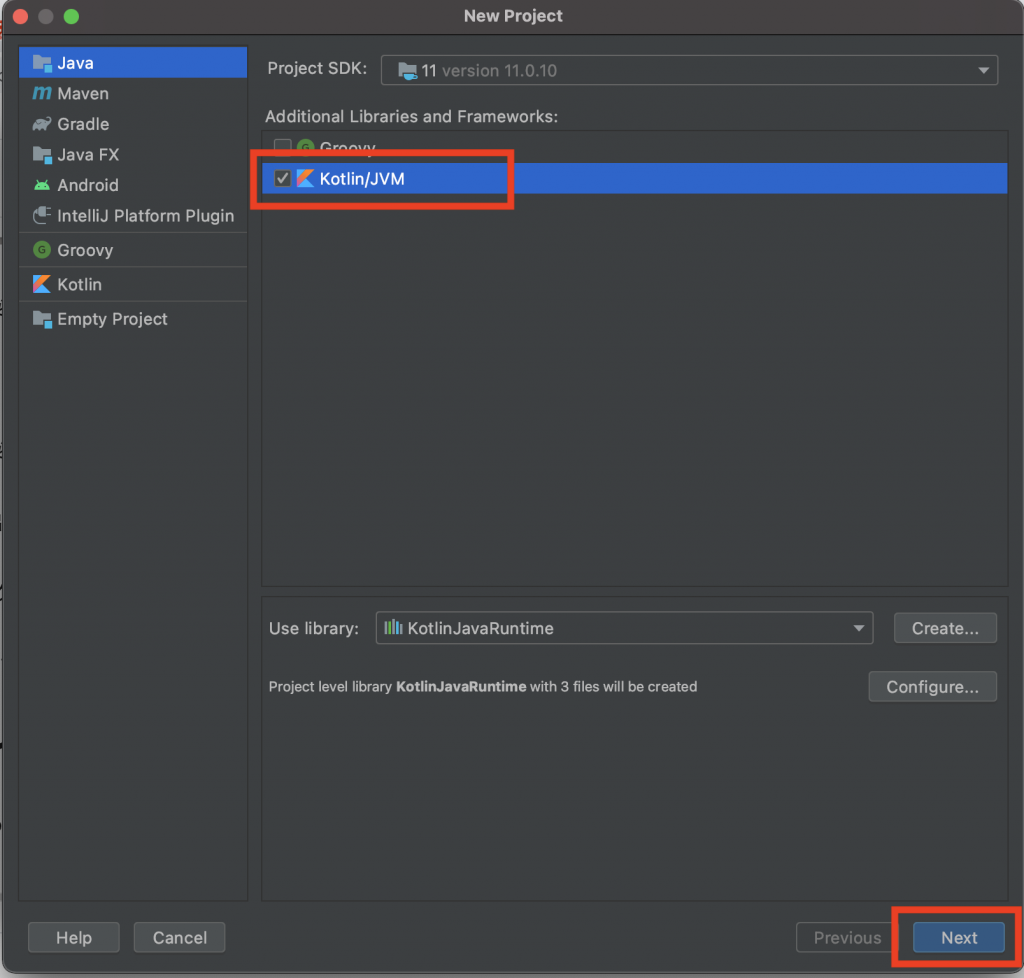Click the Kotlin logo icon in sidebar
The image size is (1024, 978).
click(42, 284)
